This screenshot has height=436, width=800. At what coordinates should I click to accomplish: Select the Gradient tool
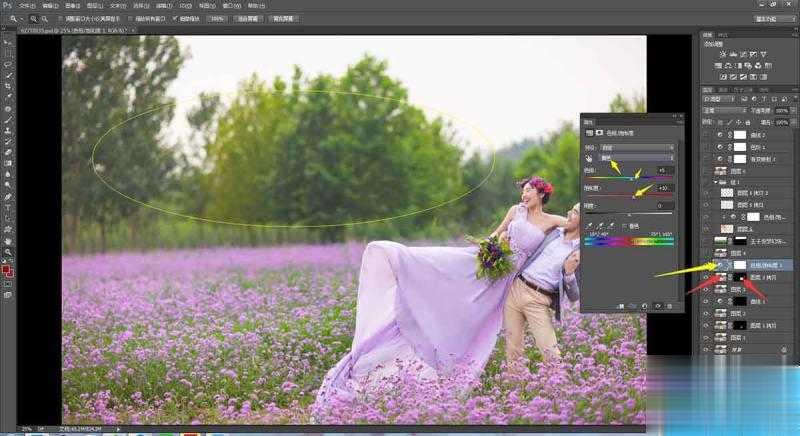[x=8, y=164]
